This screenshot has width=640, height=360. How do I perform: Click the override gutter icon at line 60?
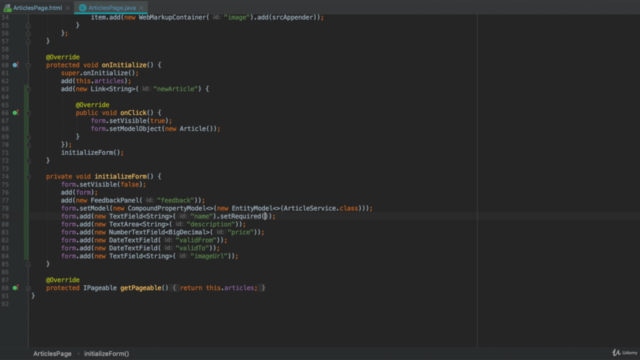(16, 65)
